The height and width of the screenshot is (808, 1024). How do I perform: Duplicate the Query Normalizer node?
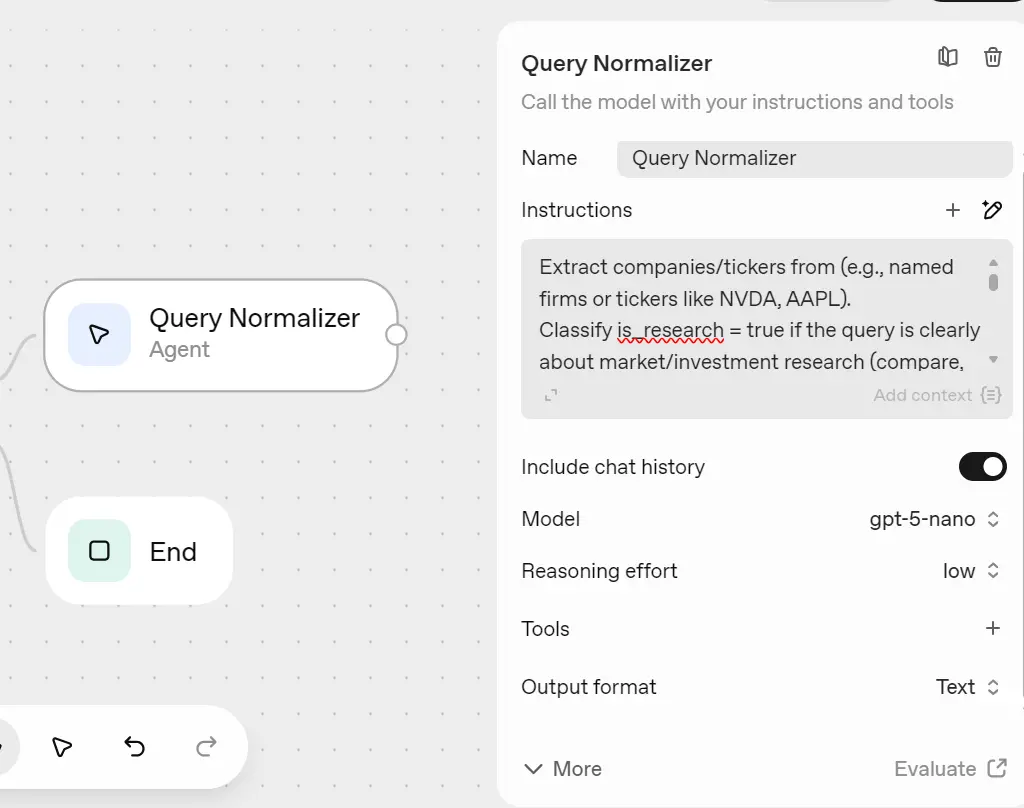click(947, 57)
